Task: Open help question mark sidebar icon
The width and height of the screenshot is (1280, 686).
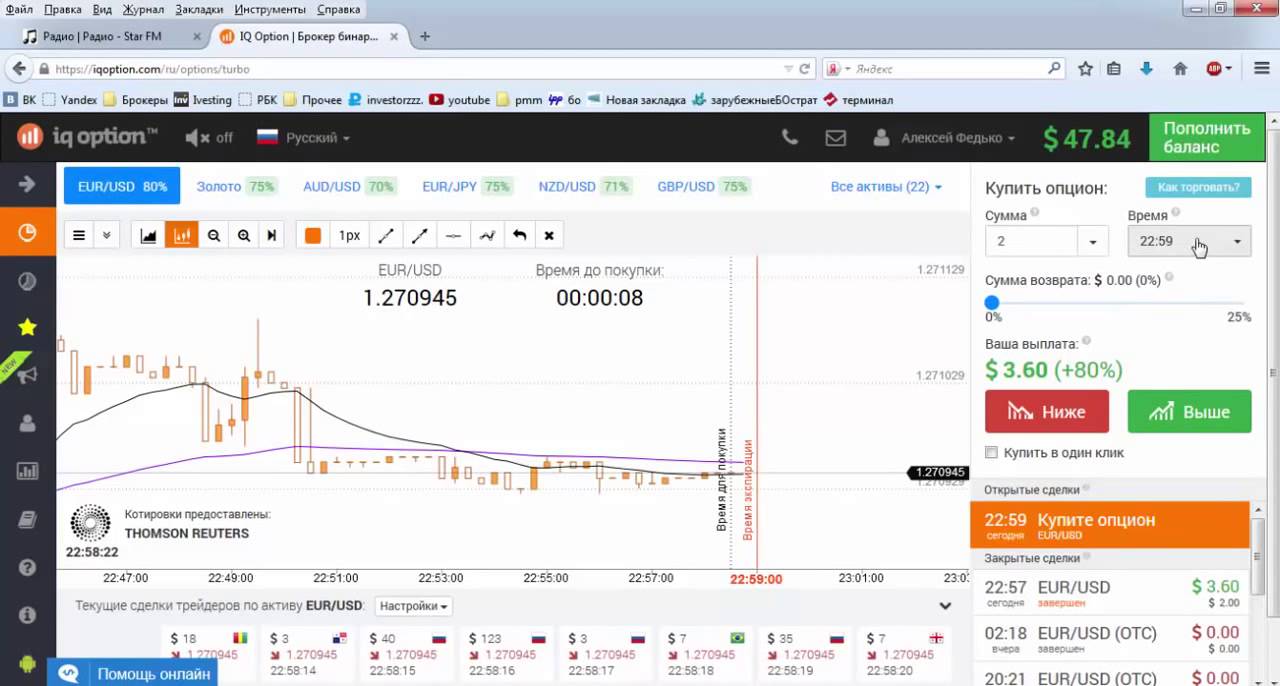Action: 27,567
